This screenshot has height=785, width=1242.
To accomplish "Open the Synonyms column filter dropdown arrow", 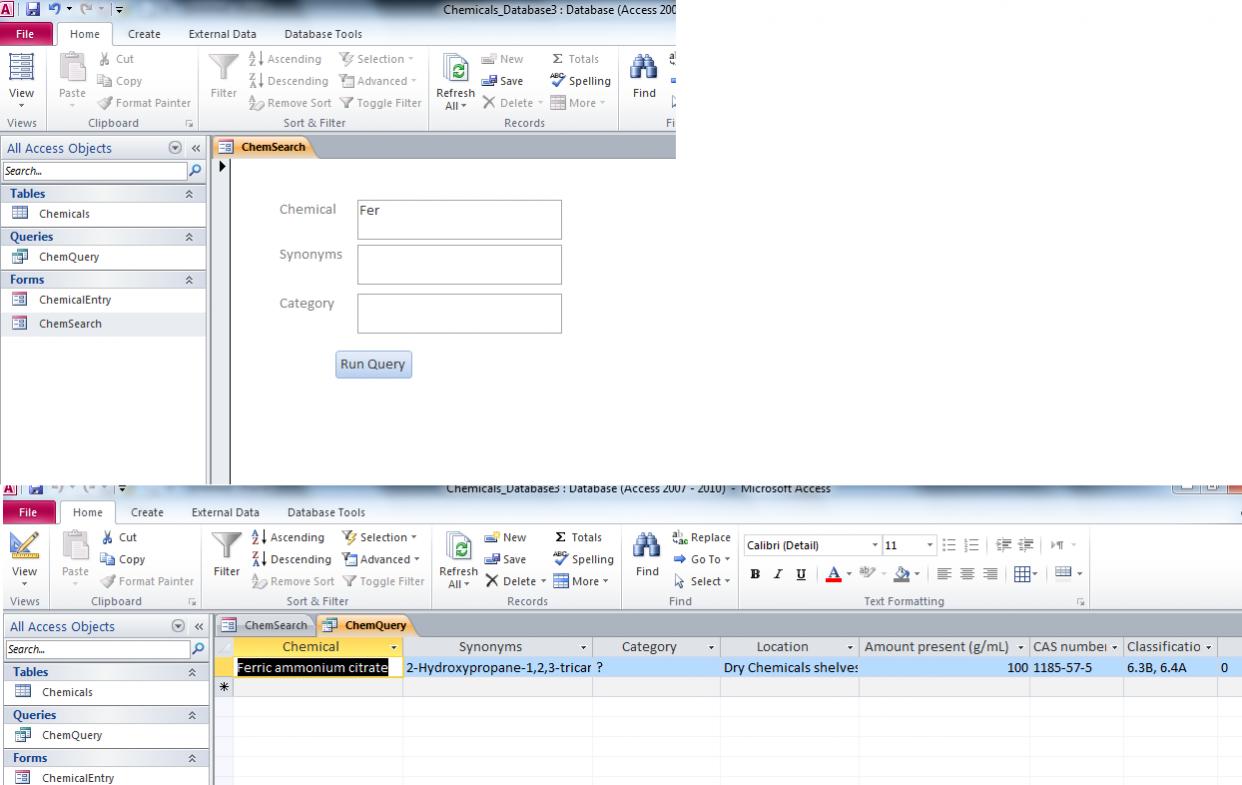I will click(x=582, y=648).
